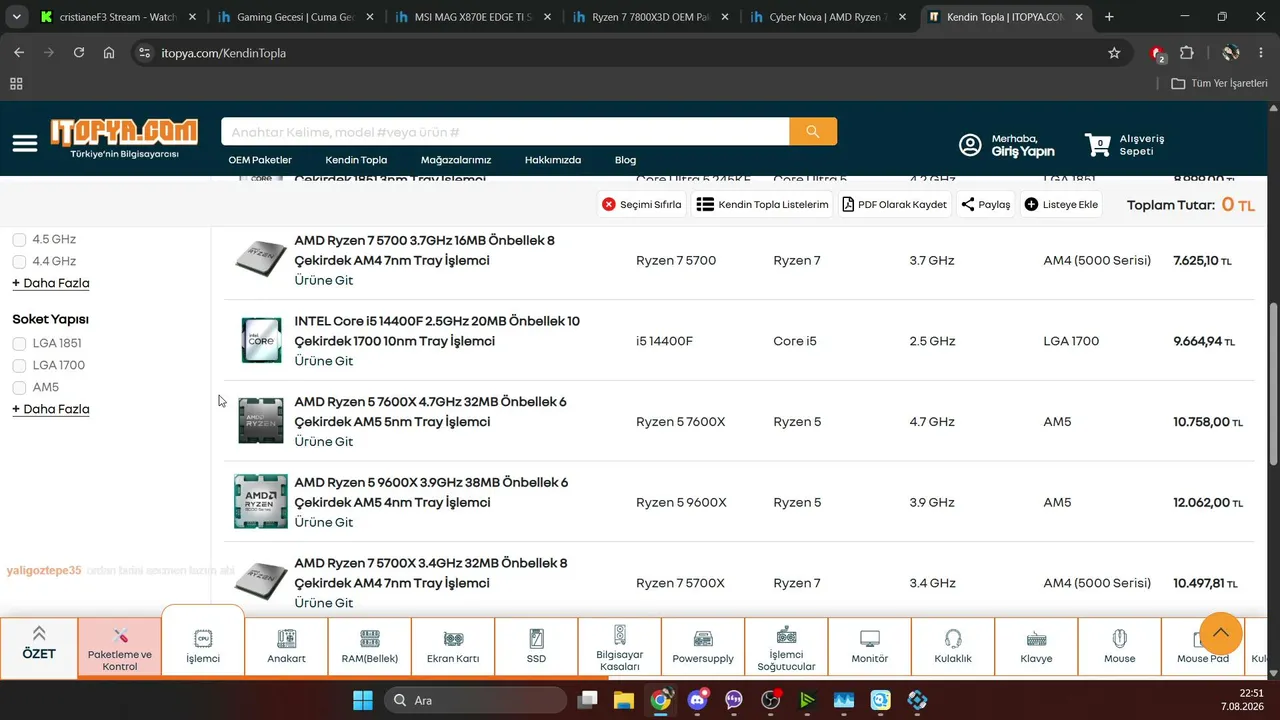1280x720 pixels.
Task: Open the Chrome extensions puzzle icon
Action: coord(1187,53)
